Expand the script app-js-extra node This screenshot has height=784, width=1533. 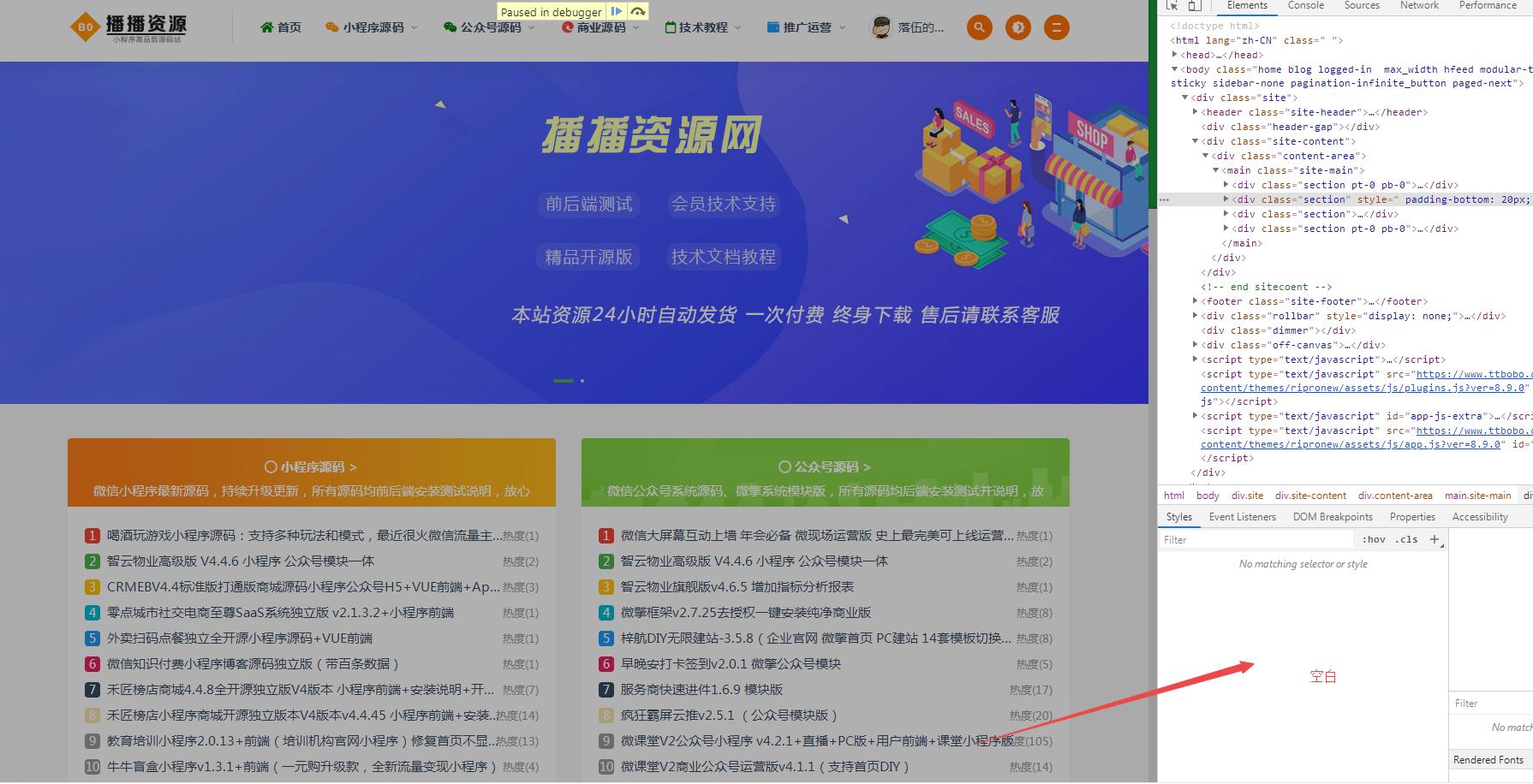1196,416
